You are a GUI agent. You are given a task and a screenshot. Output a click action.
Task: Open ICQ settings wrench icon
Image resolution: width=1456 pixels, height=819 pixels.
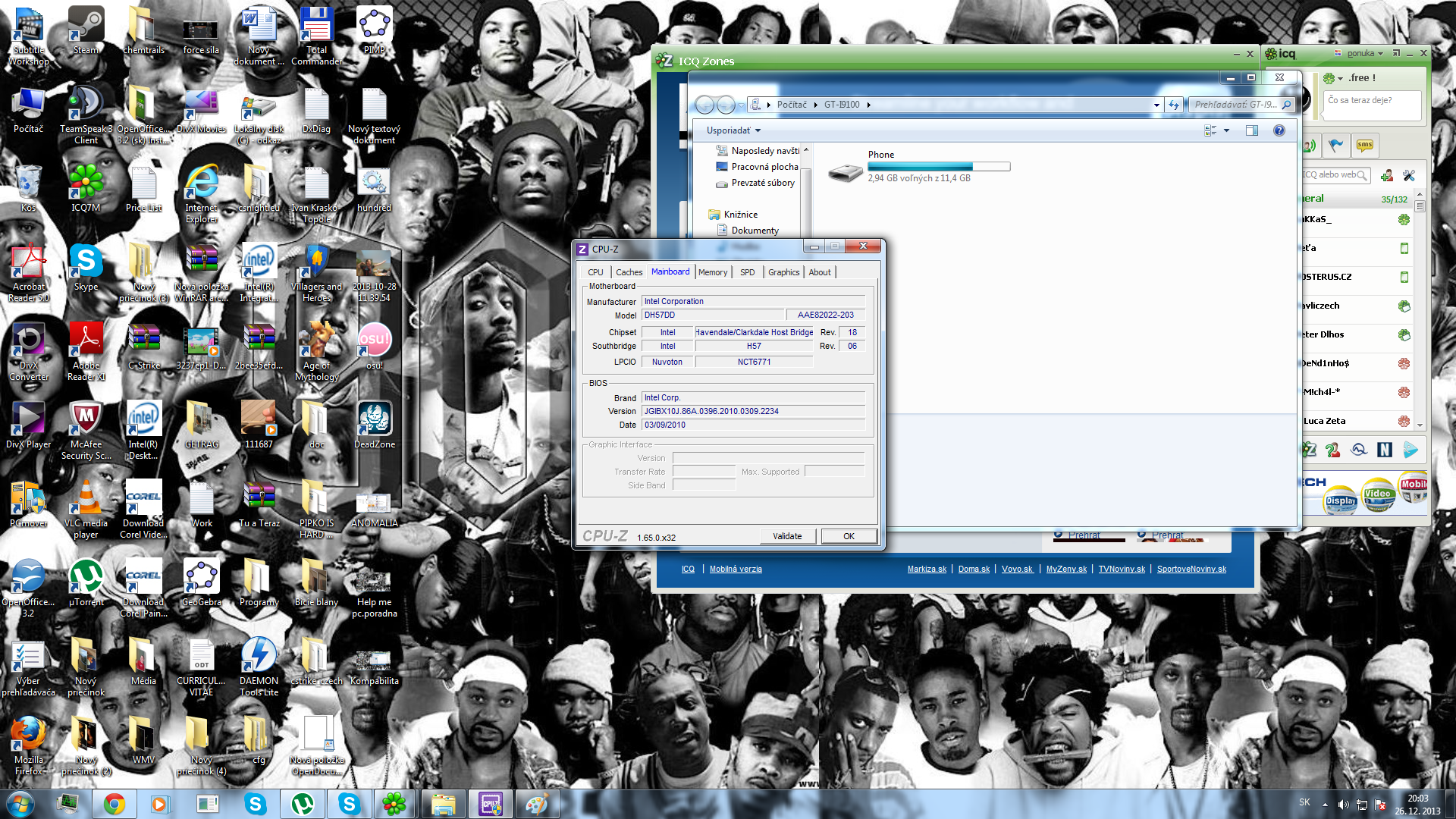(1409, 175)
